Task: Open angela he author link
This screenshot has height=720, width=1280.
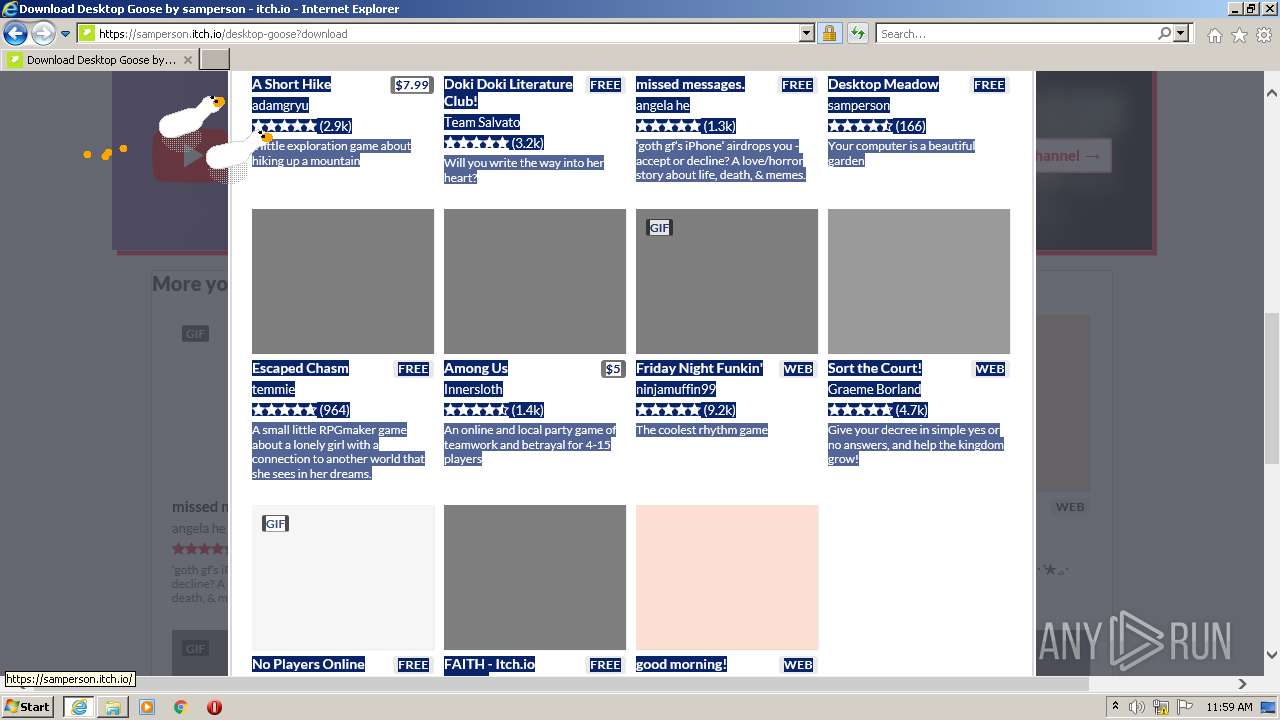Action: tap(663, 105)
